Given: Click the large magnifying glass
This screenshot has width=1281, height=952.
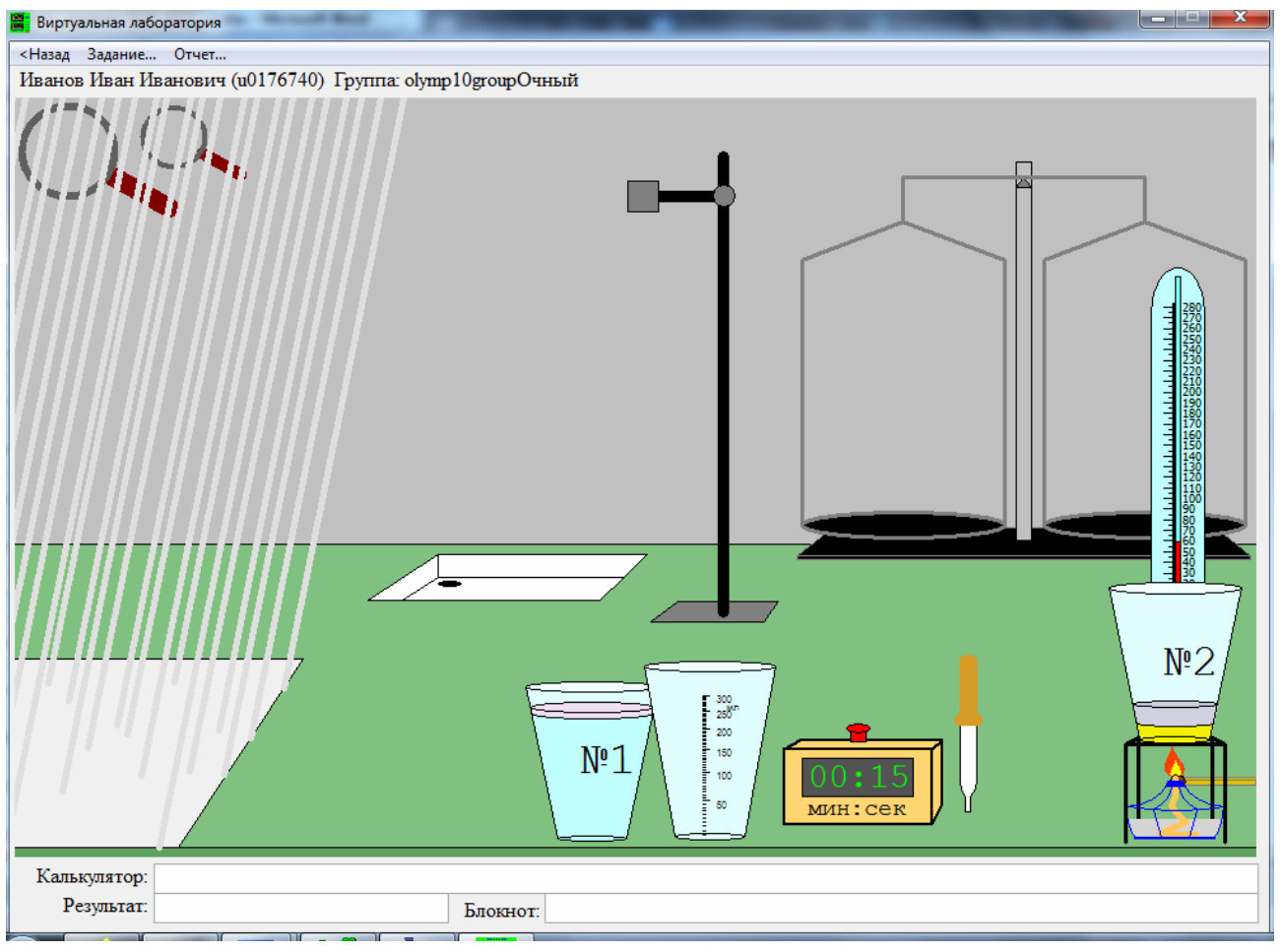Looking at the screenshot, I should click(x=96, y=159).
